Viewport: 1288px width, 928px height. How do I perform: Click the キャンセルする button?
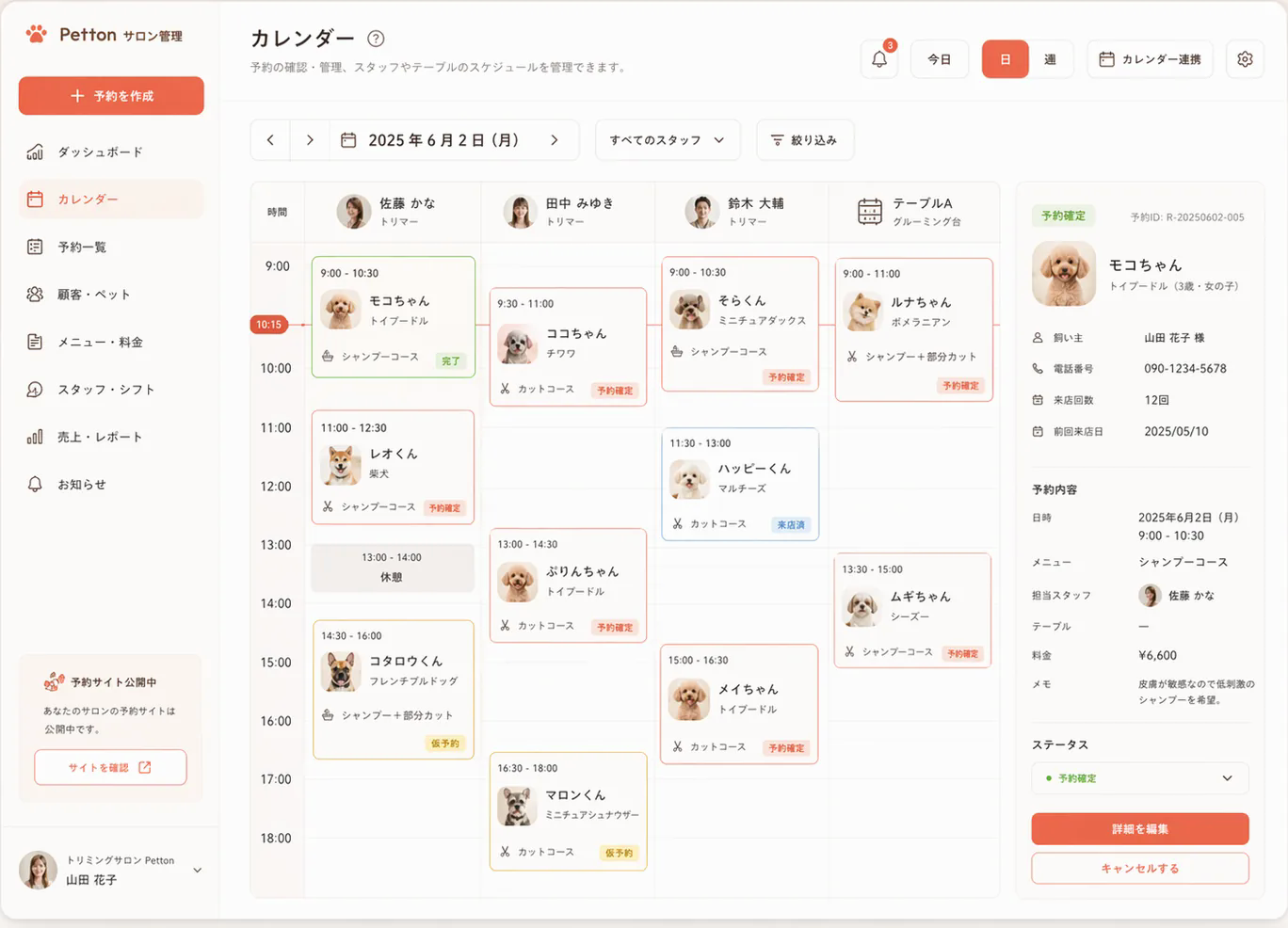1140,869
